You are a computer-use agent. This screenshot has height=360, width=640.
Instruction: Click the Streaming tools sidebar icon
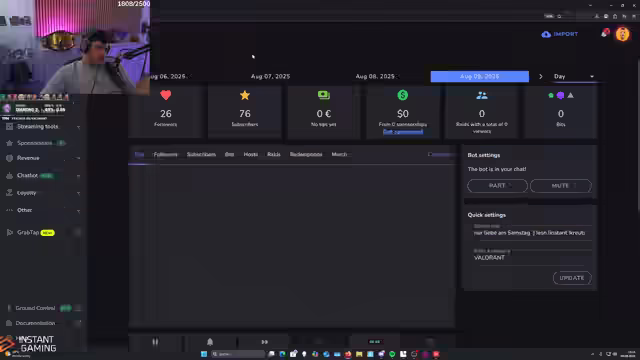coord(9,127)
